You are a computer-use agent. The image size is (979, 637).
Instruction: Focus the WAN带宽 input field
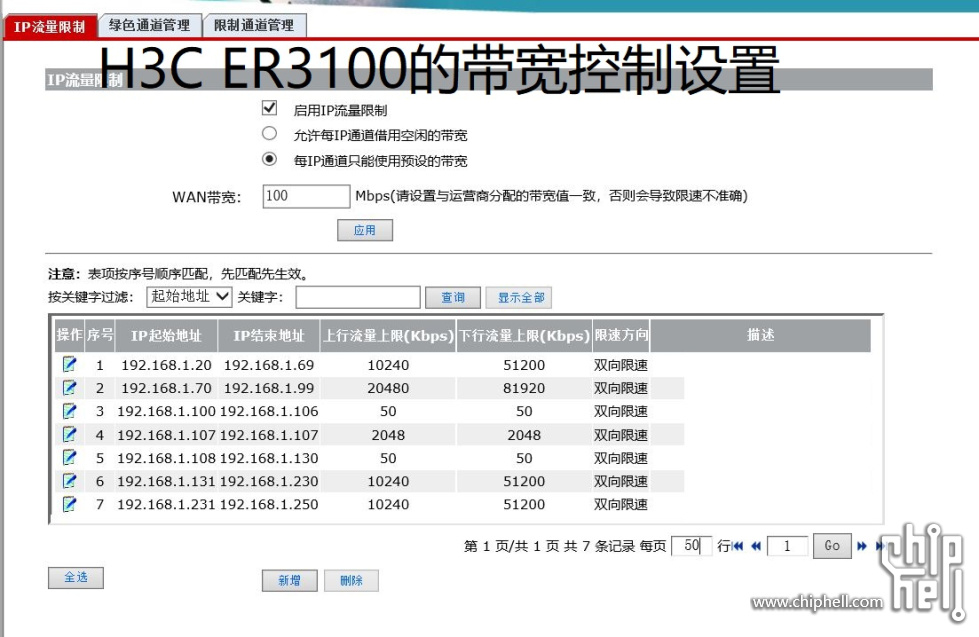coord(306,196)
